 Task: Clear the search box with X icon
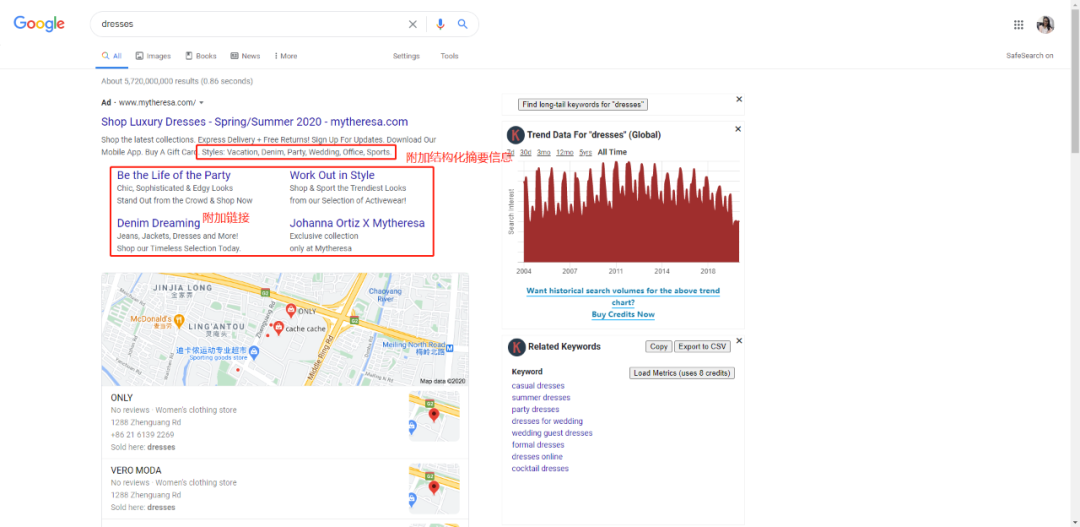click(413, 24)
